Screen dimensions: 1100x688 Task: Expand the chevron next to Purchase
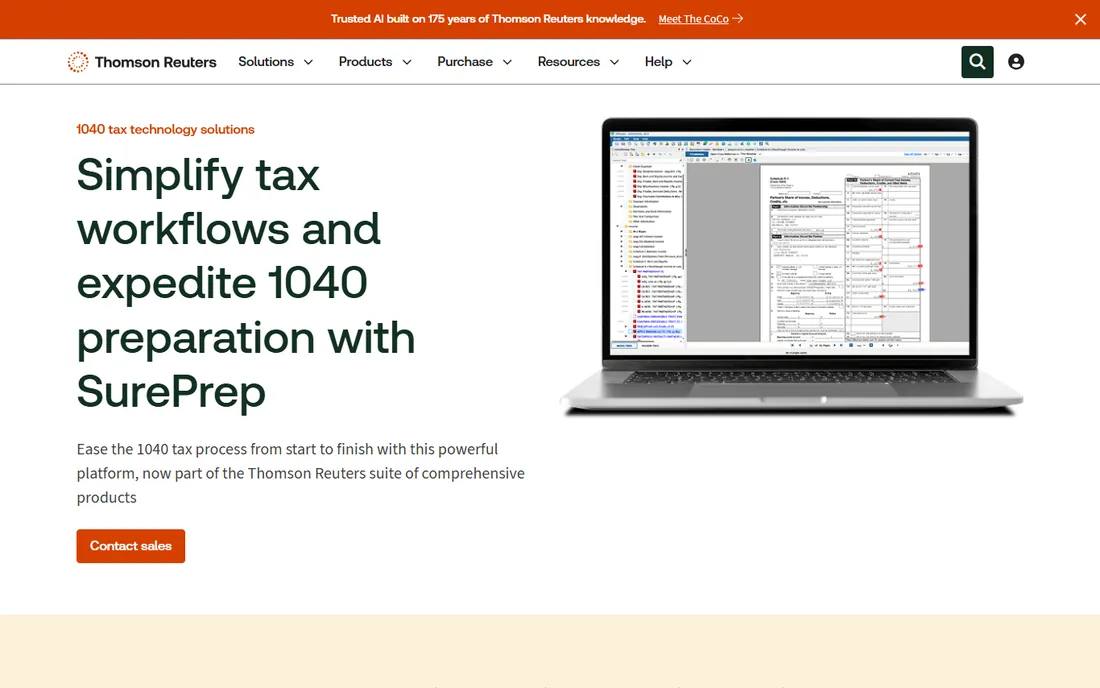[x=507, y=62]
